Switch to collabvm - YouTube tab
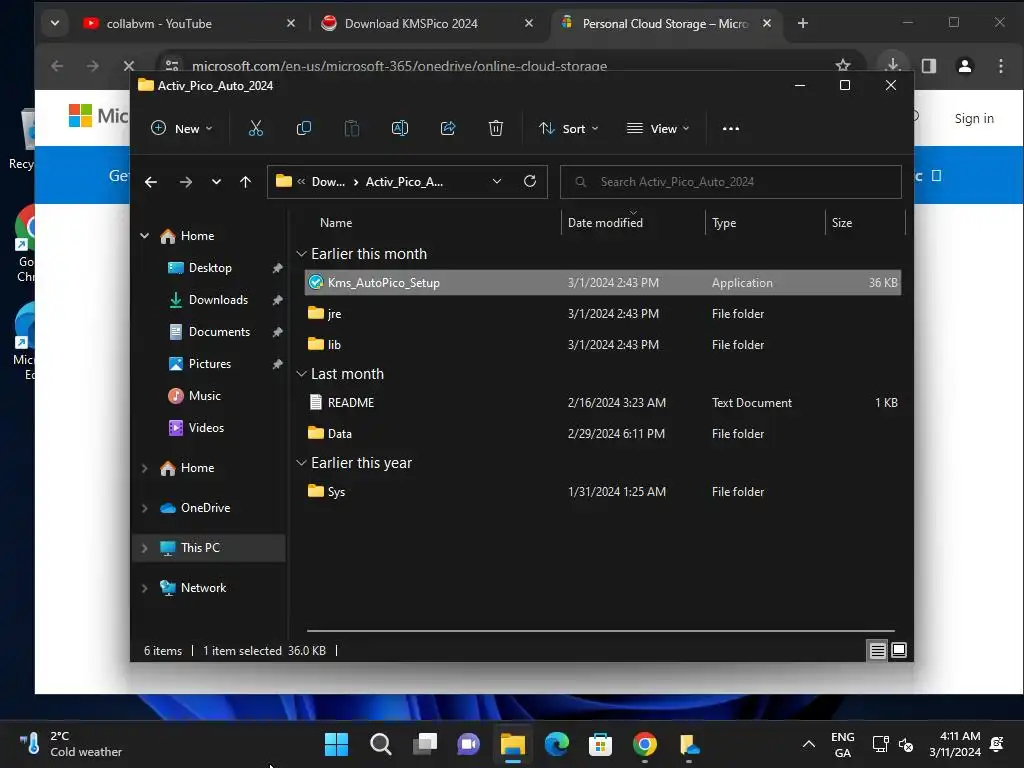Screen dimensions: 1024x768 (189, 24)
